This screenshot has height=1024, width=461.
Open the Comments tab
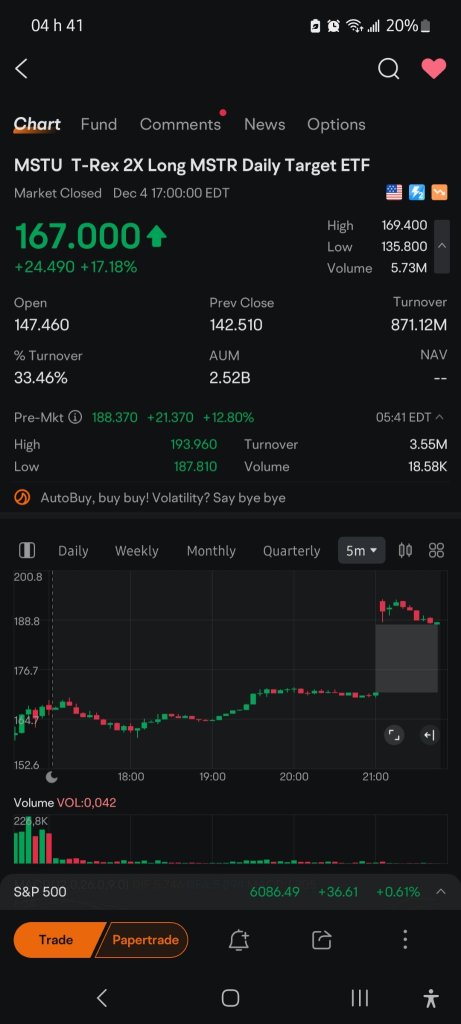click(x=180, y=124)
